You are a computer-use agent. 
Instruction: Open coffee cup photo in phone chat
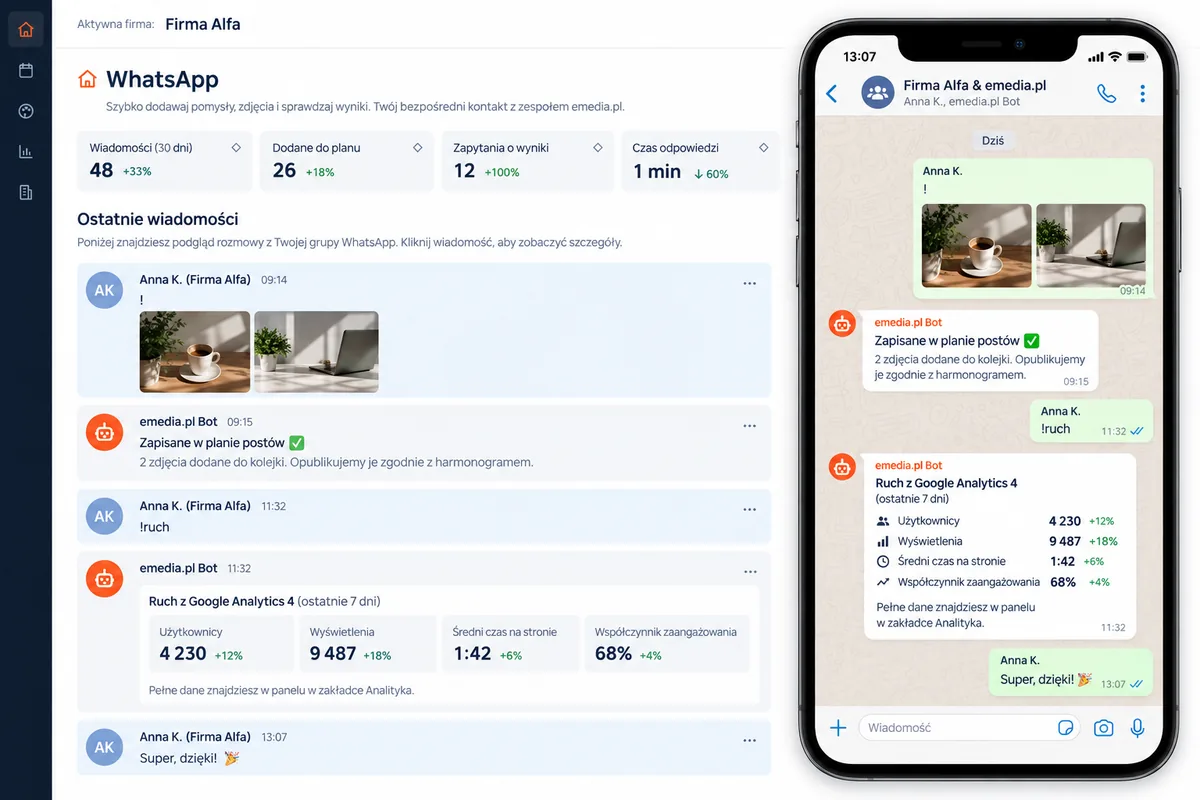tap(976, 244)
